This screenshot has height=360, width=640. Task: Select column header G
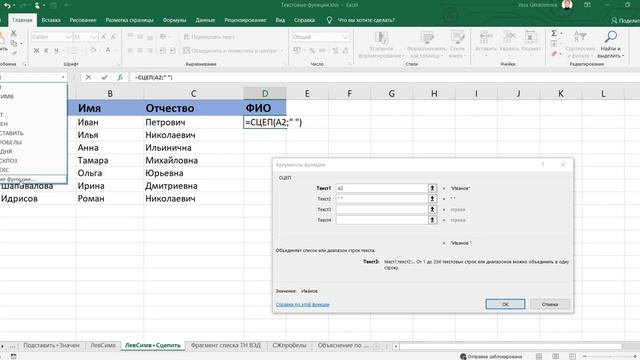(391, 93)
